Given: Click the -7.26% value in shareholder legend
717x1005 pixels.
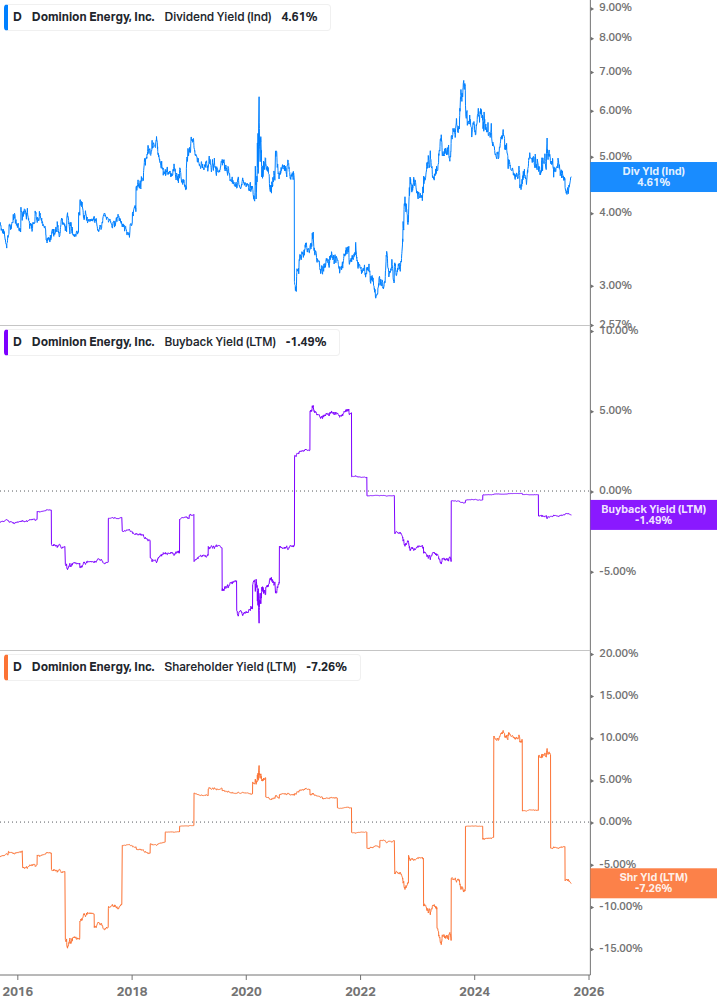Looking at the screenshot, I should 326,667.
